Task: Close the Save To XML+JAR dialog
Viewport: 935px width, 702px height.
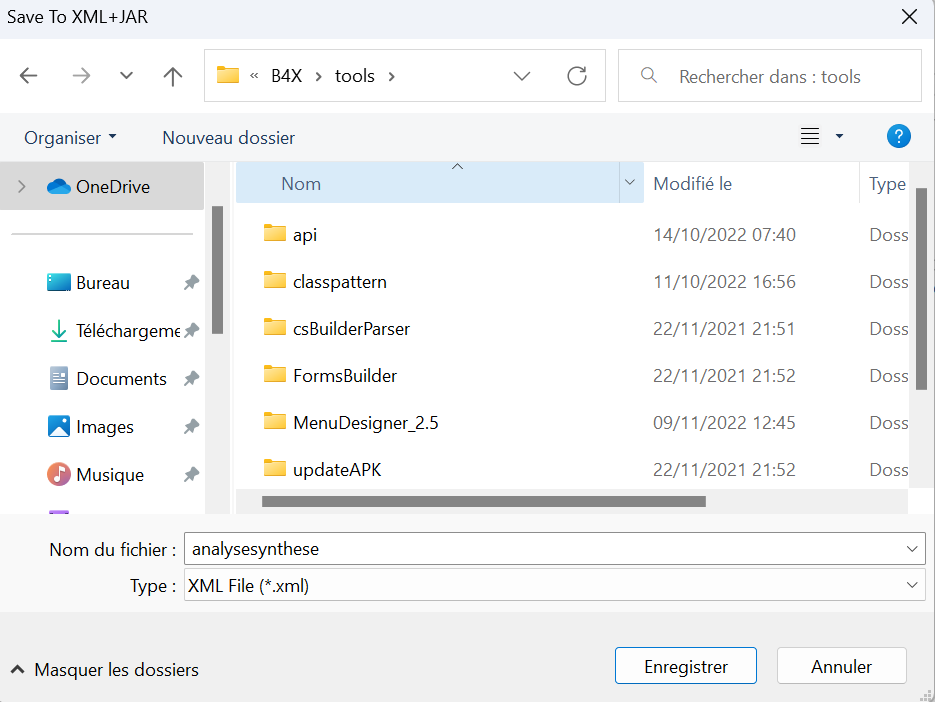Action: 909,17
